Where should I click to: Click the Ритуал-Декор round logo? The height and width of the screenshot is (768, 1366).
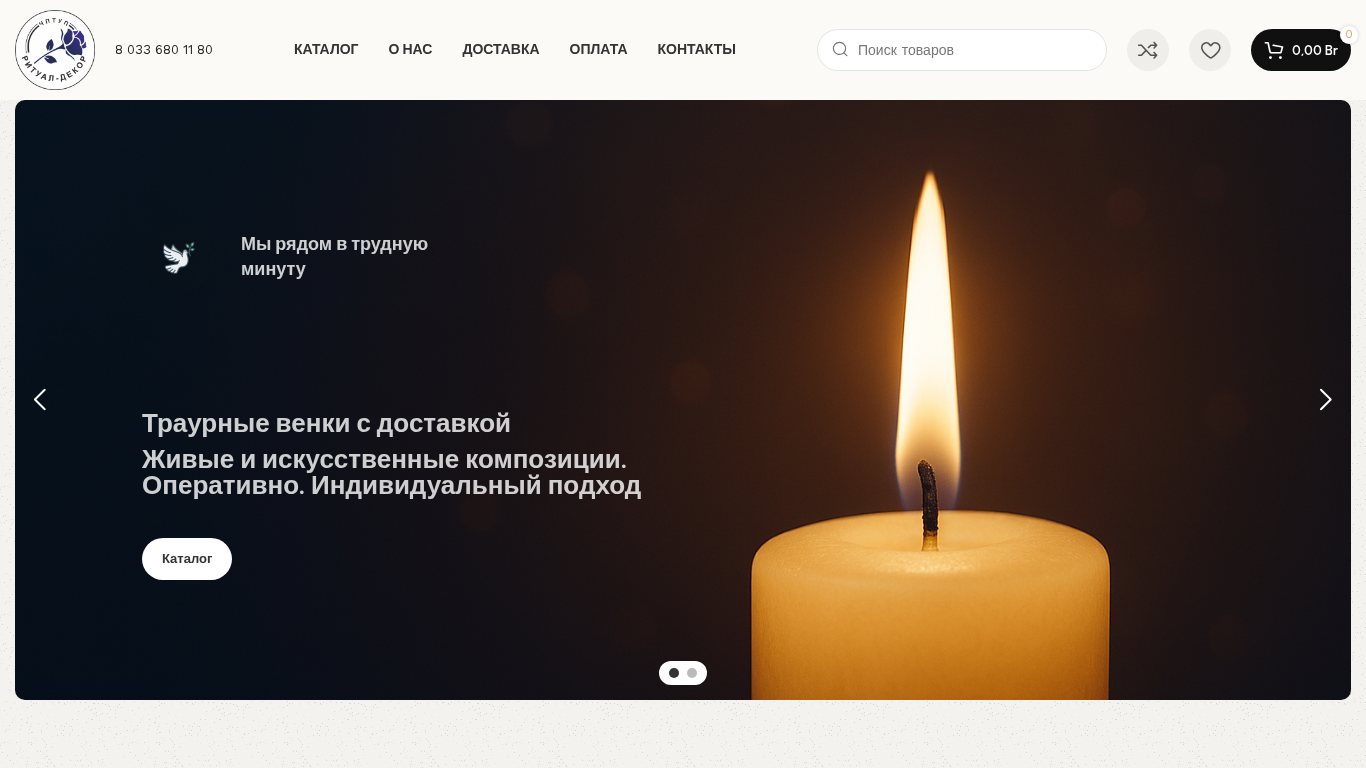coord(55,50)
